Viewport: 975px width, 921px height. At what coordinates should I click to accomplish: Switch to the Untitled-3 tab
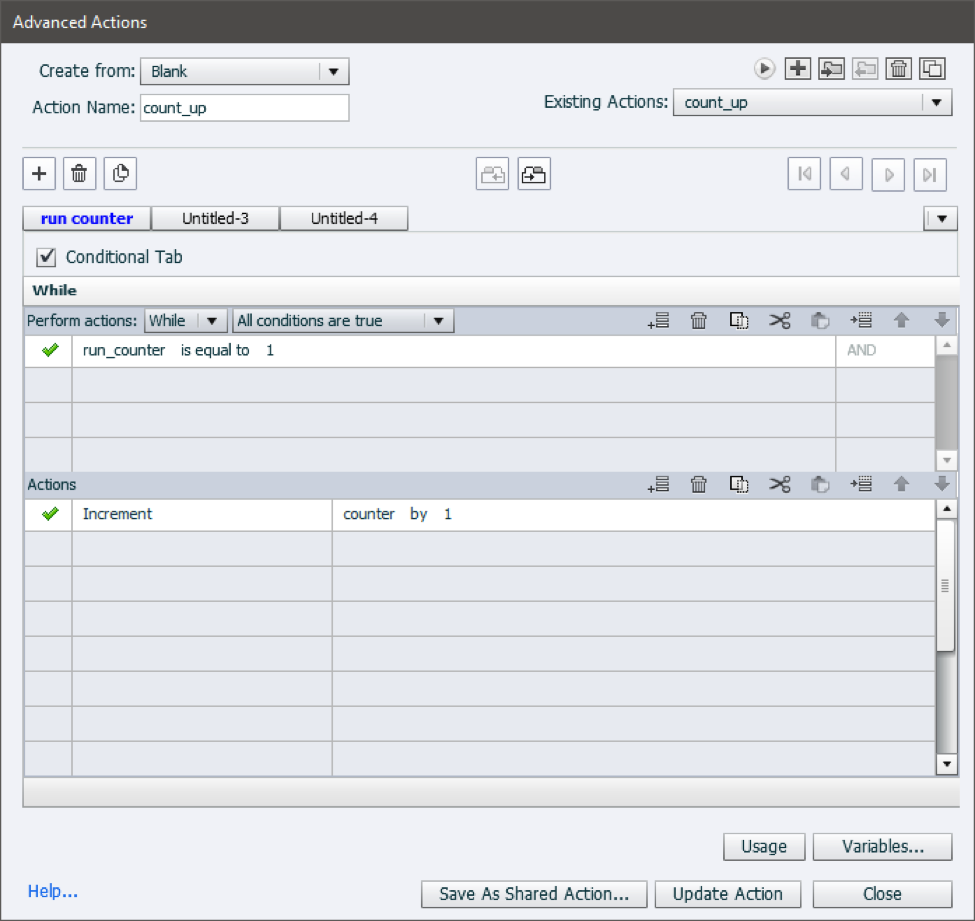(215, 218)
